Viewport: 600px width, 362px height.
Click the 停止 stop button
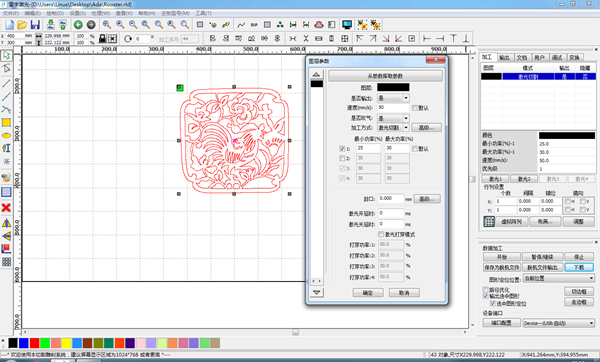[579, 256]
